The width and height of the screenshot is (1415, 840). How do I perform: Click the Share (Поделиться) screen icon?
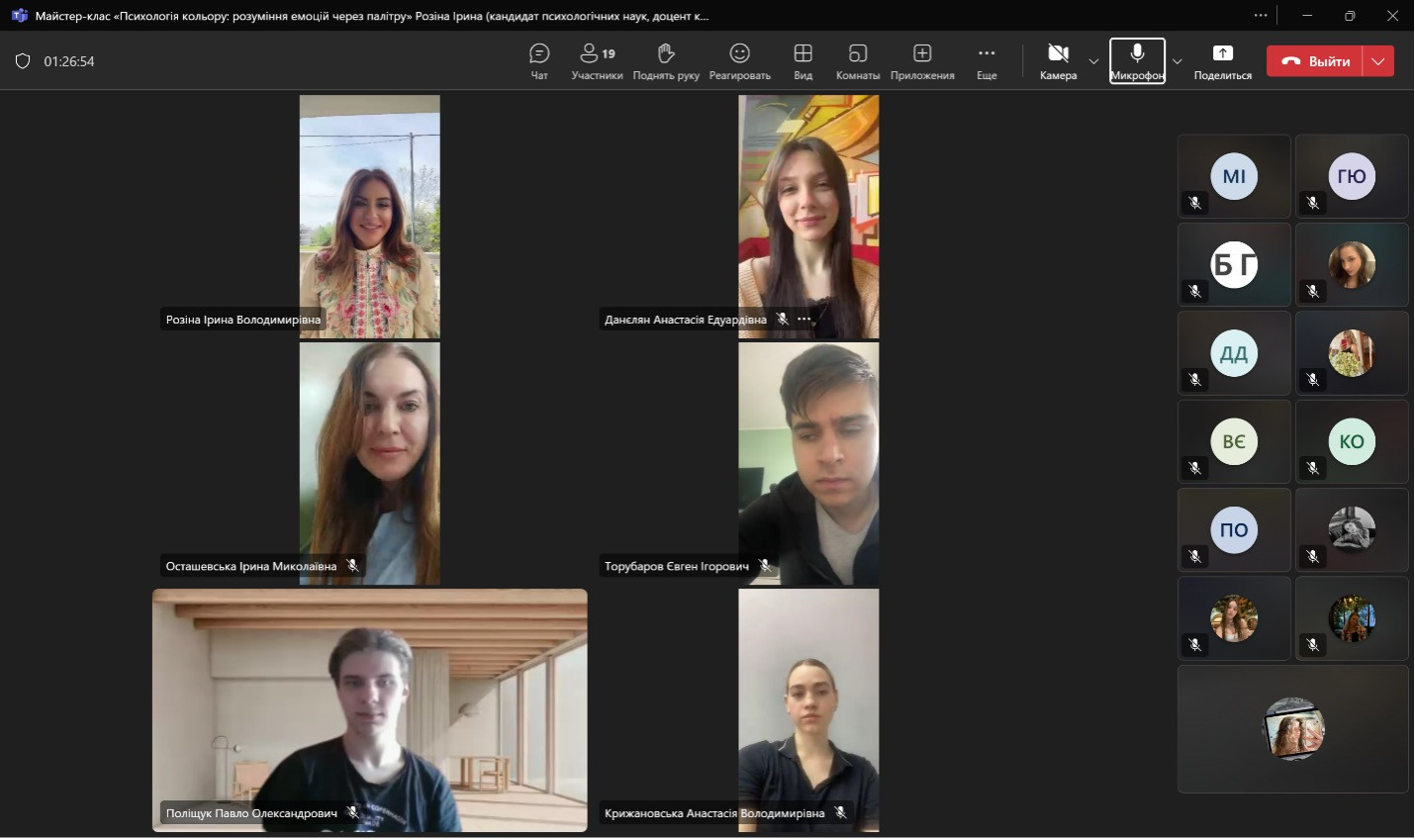(1222, 61)
